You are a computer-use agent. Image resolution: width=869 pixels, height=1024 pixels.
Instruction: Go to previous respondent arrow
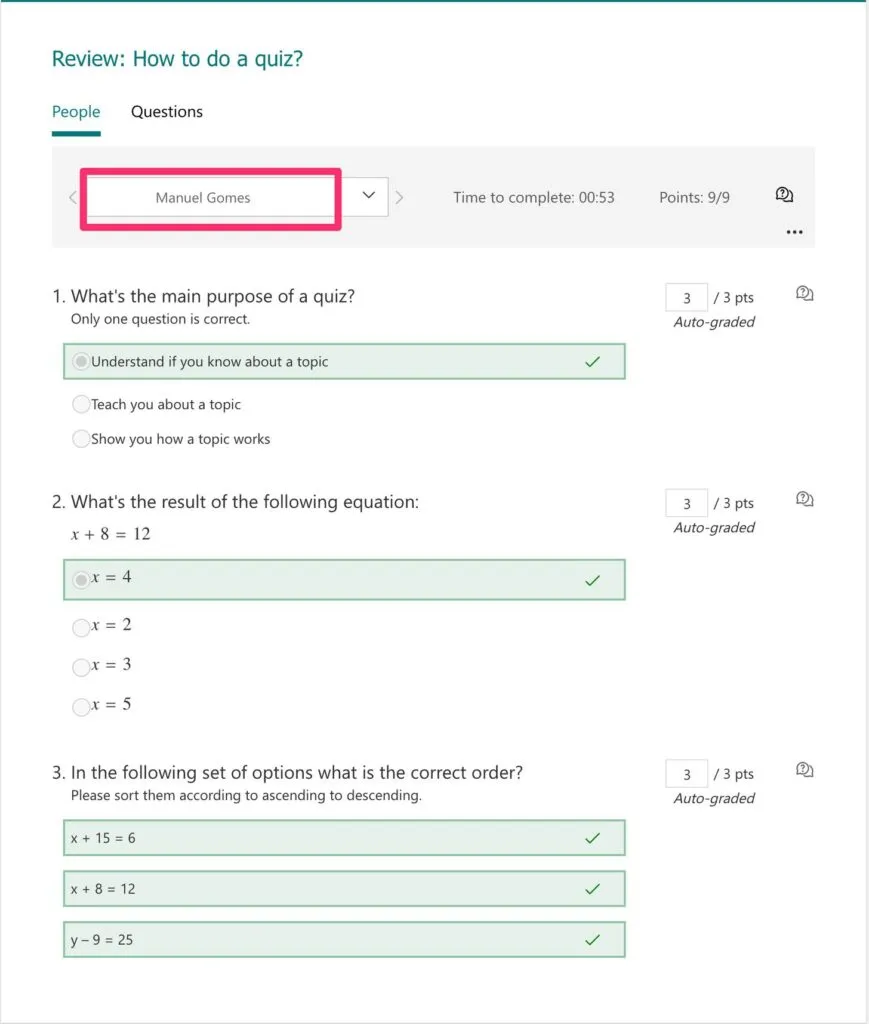tap(72, 197)
